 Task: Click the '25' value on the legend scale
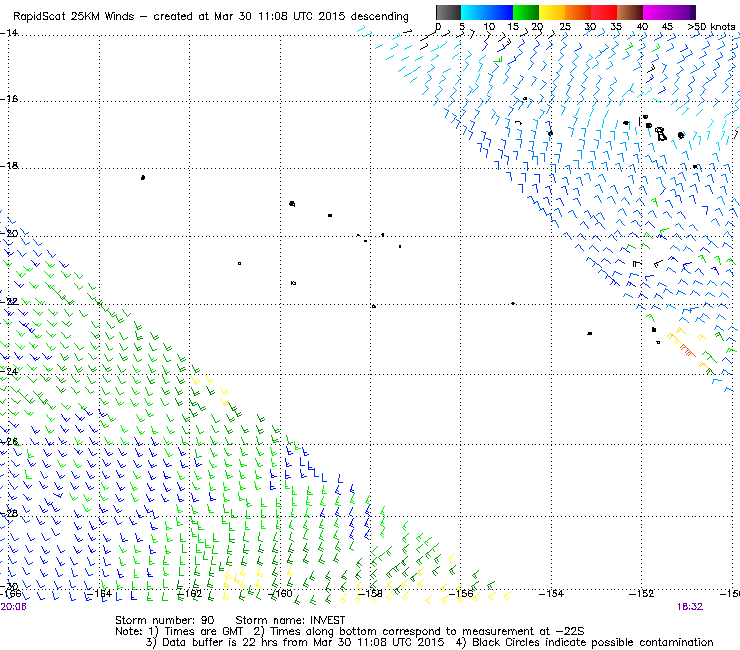click(565, 27)
